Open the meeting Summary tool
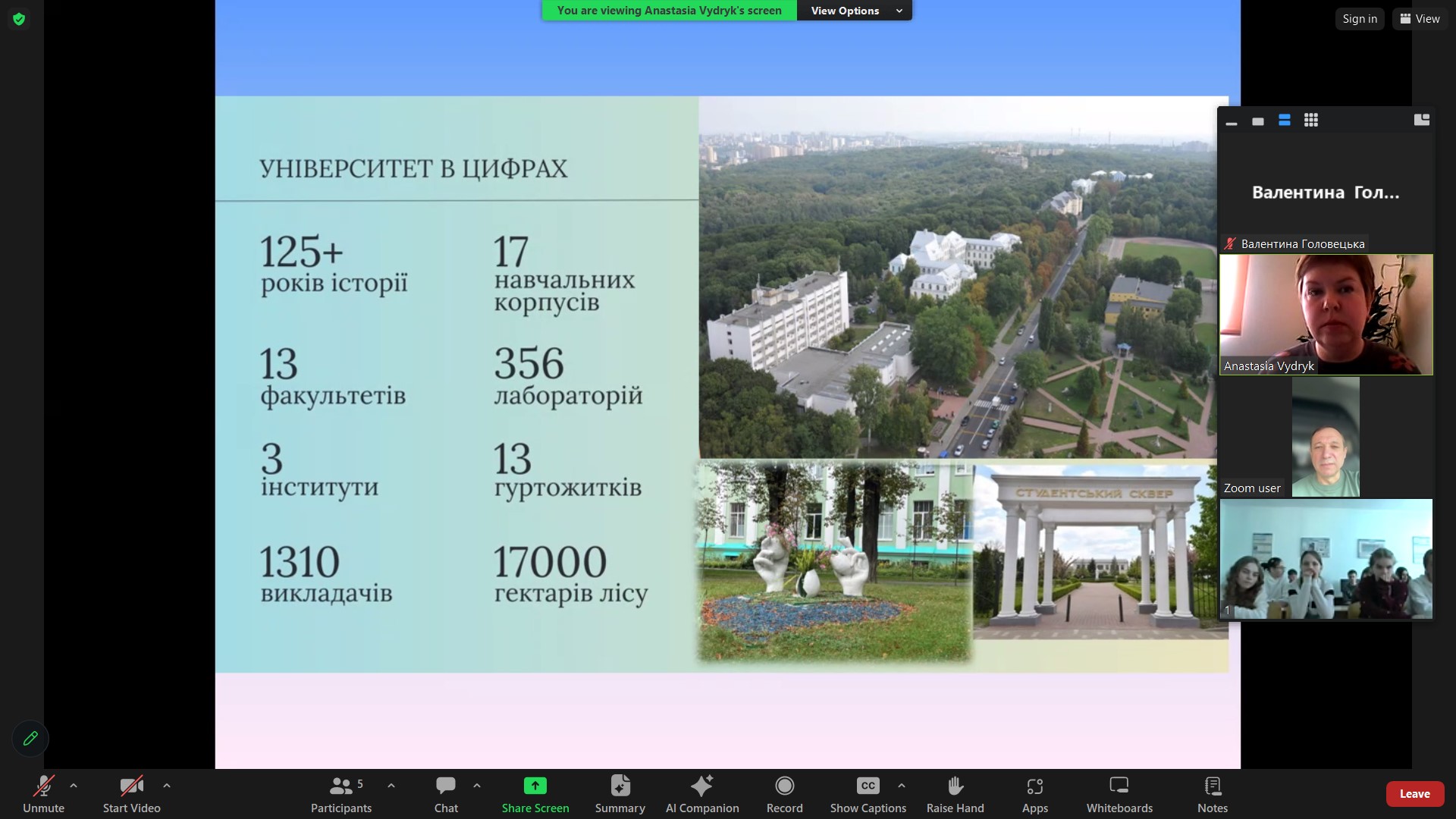The height and width of the screenshot is (819, 1456). point(620,786)
